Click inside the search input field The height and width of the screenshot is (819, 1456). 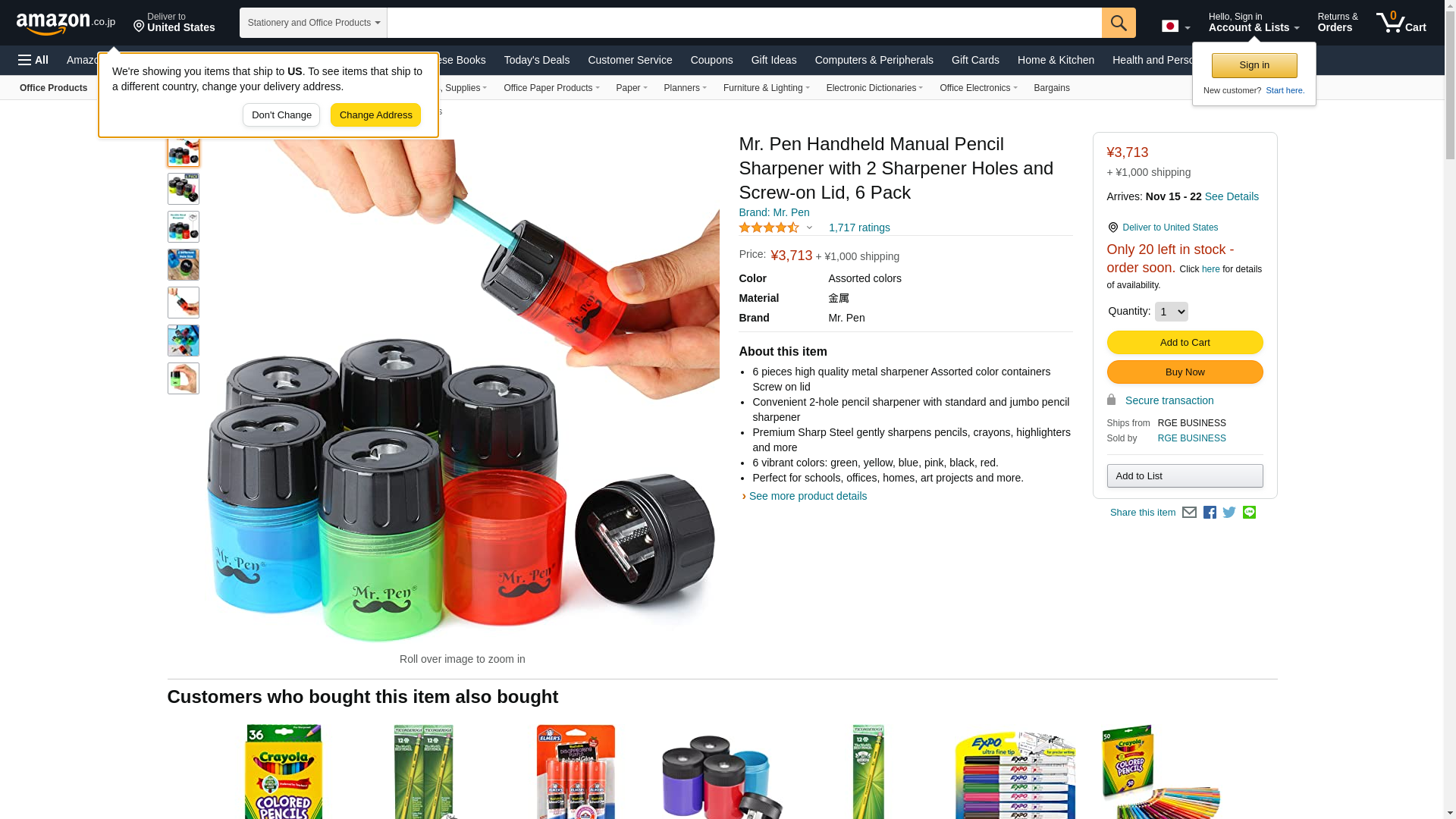tap(744, 23)
